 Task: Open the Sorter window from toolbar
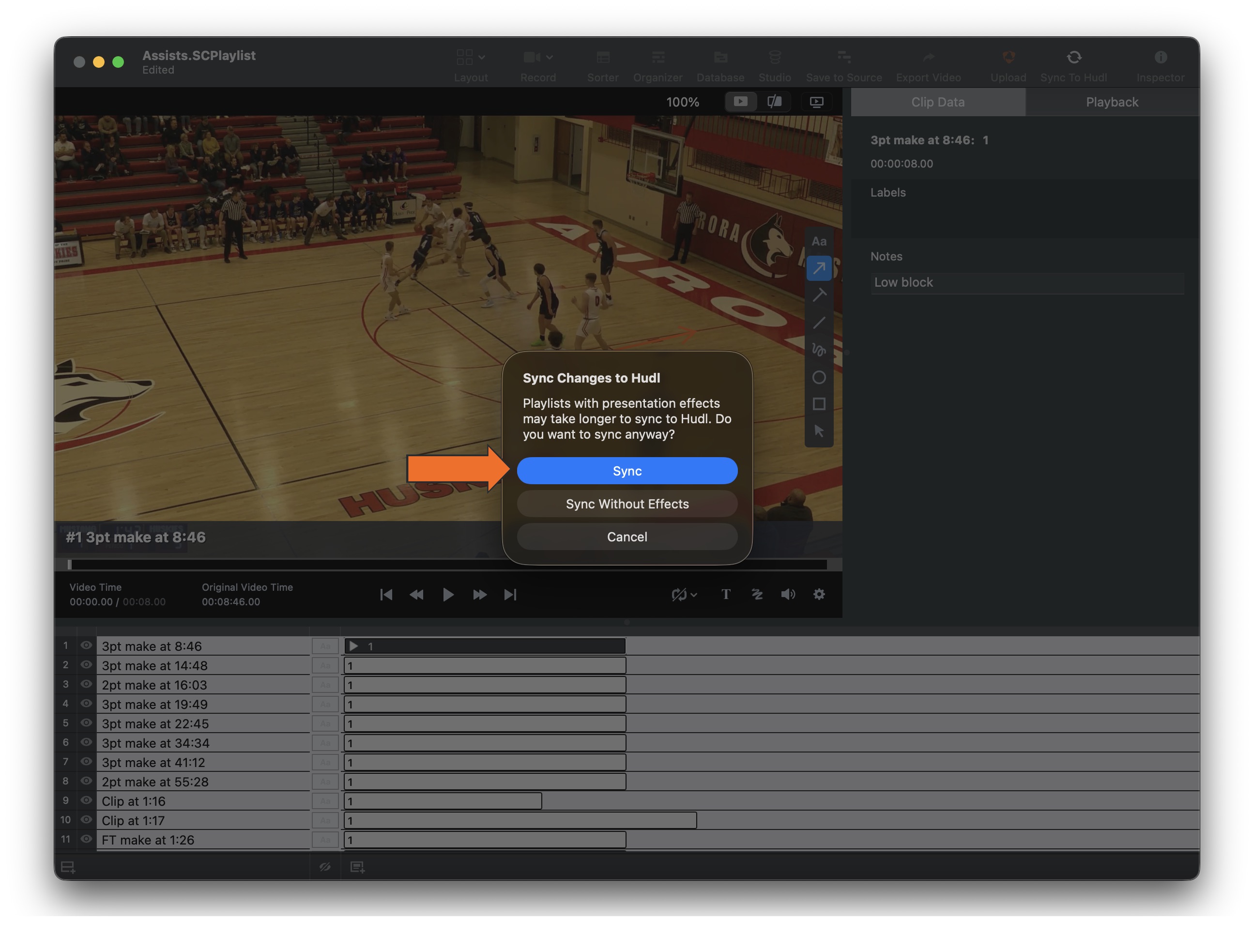pos(603,66)
